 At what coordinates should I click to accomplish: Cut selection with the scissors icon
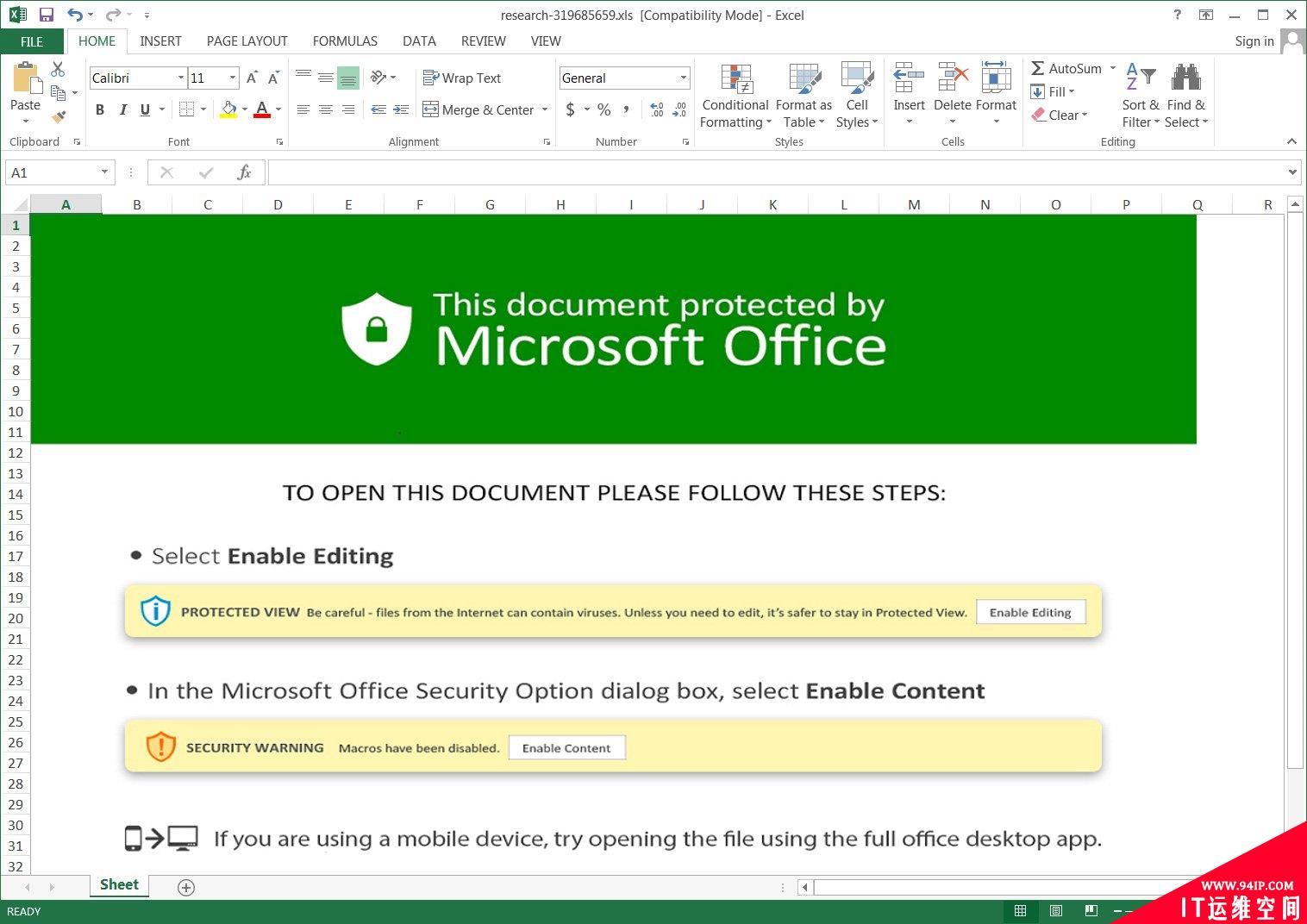[58, 69]
